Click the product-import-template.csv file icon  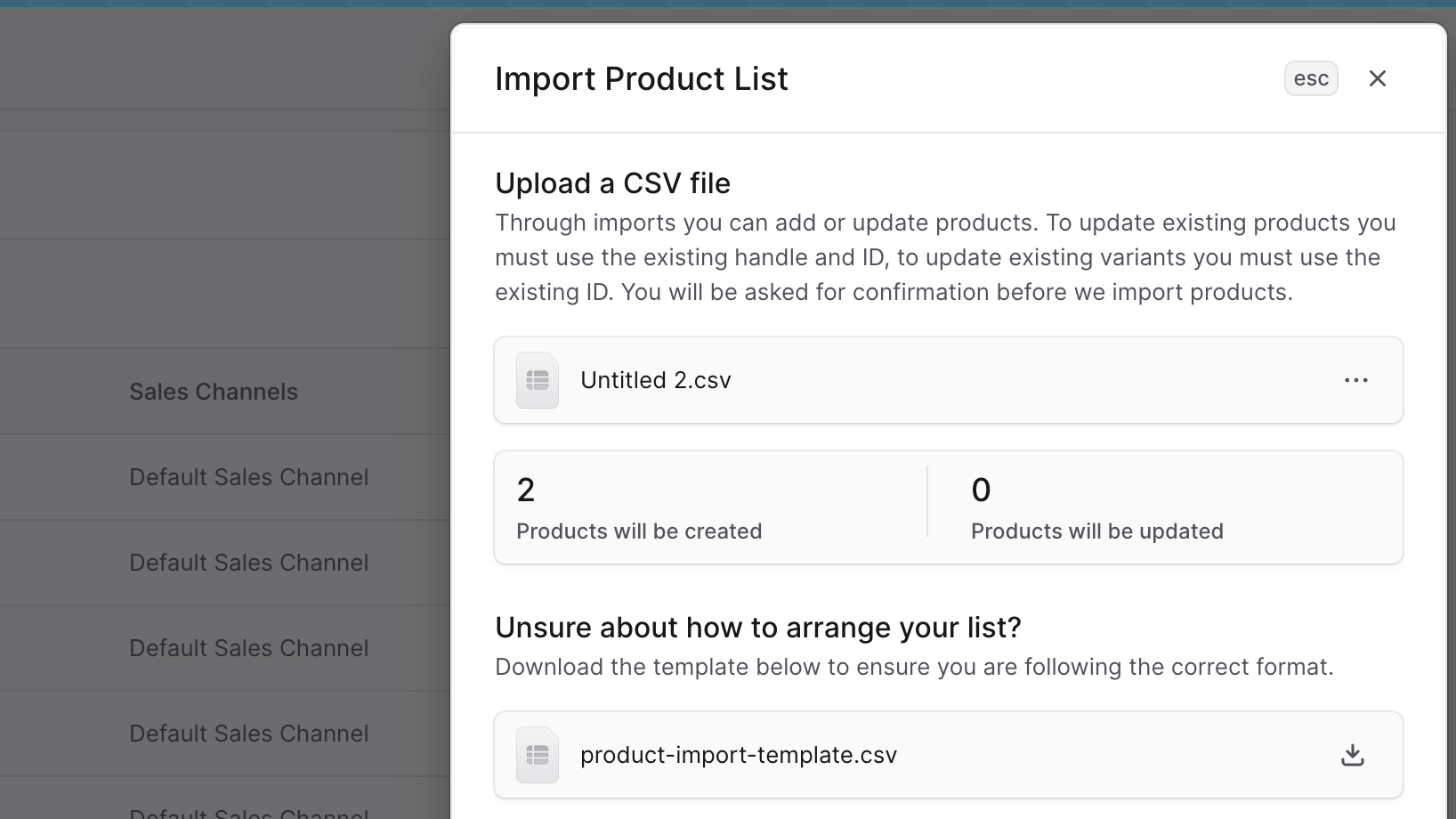(538, 756)
